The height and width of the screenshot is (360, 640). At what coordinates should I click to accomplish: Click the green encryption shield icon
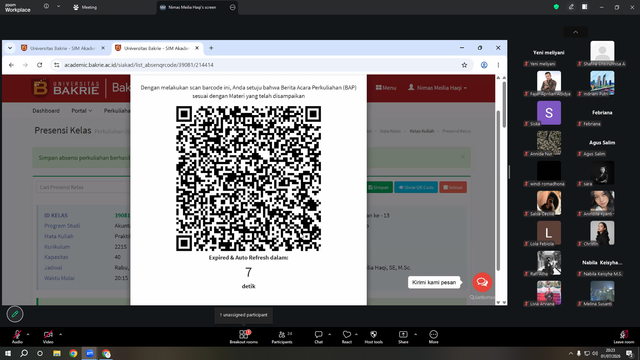coord(556,7)
